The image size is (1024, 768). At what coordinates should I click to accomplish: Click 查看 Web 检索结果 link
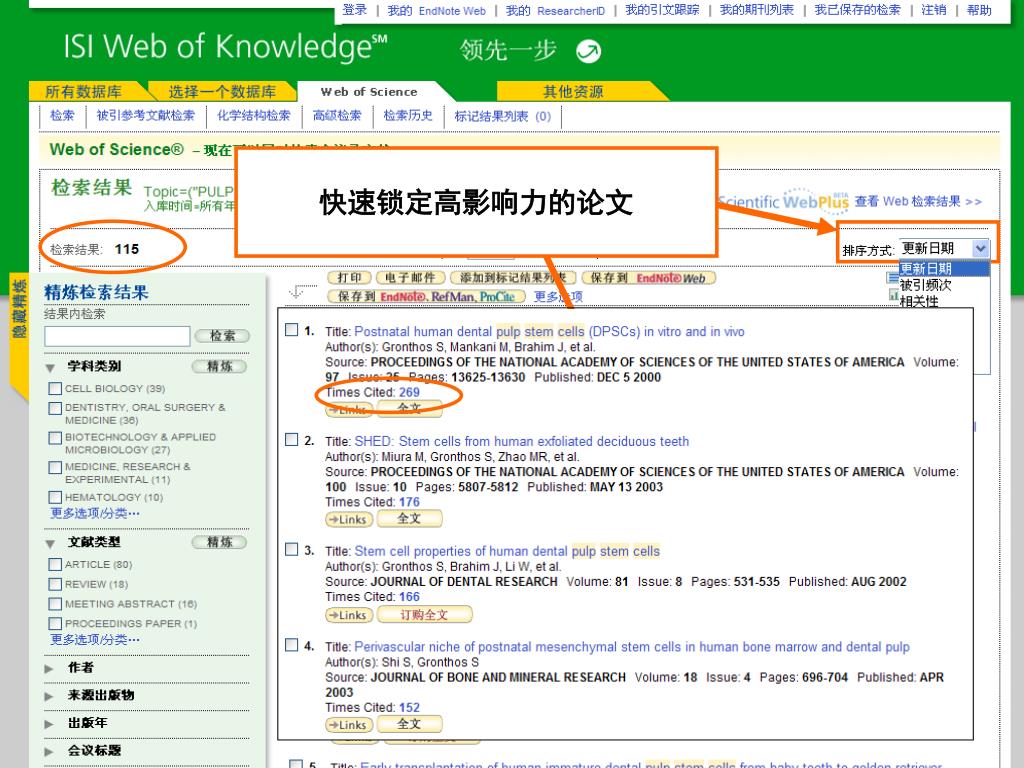click(918, 201)
